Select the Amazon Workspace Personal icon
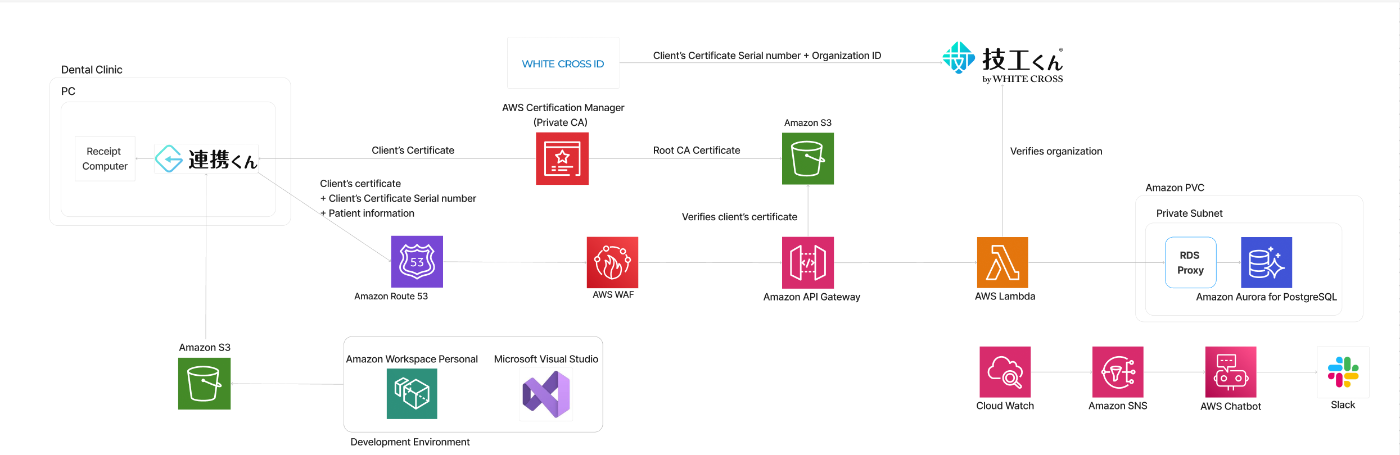Image resolution: width=1400 pixels, height=455 pixels. [412, 394]
